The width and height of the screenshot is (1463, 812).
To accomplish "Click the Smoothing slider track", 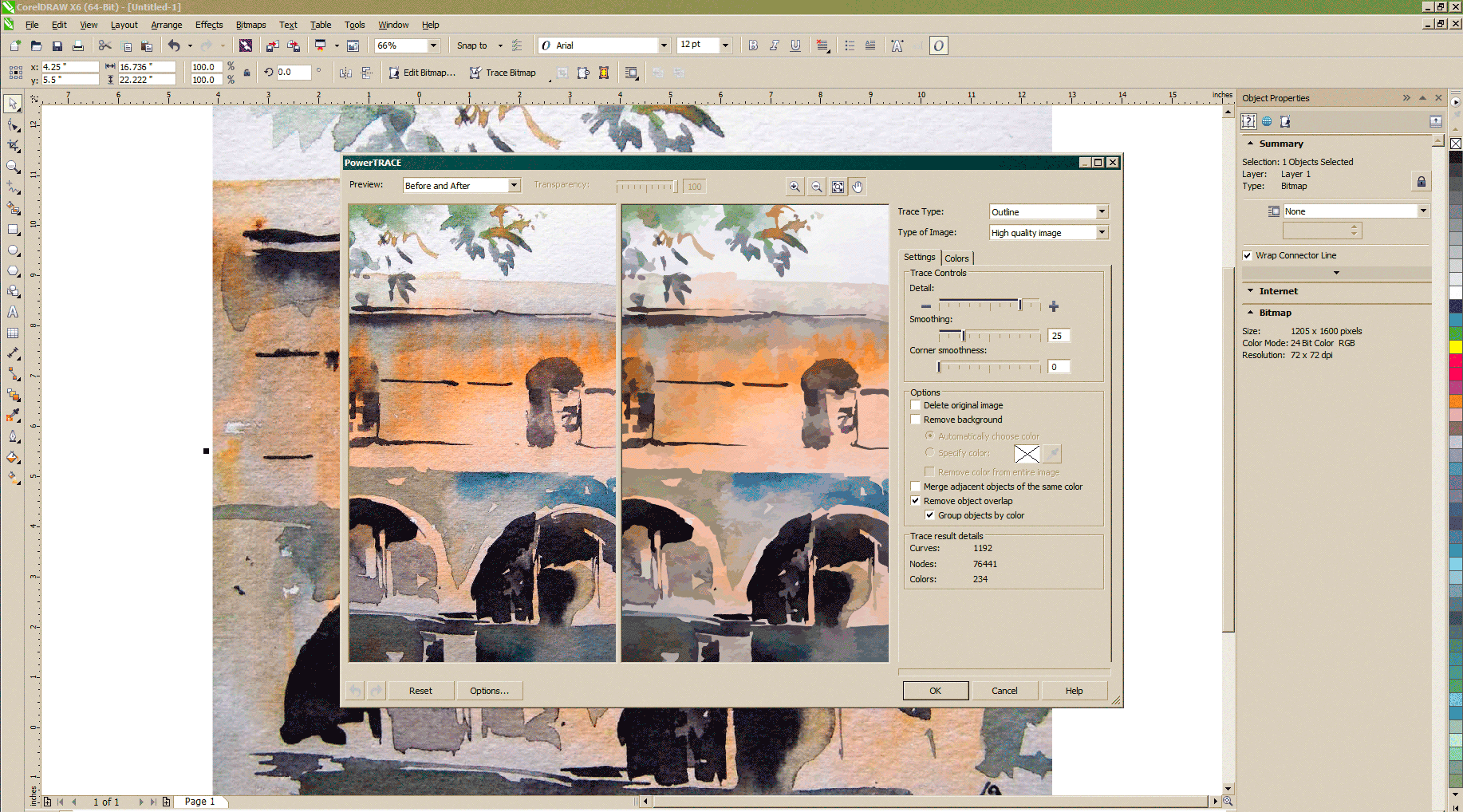I will pyautogui.click(x=989, y=335).
